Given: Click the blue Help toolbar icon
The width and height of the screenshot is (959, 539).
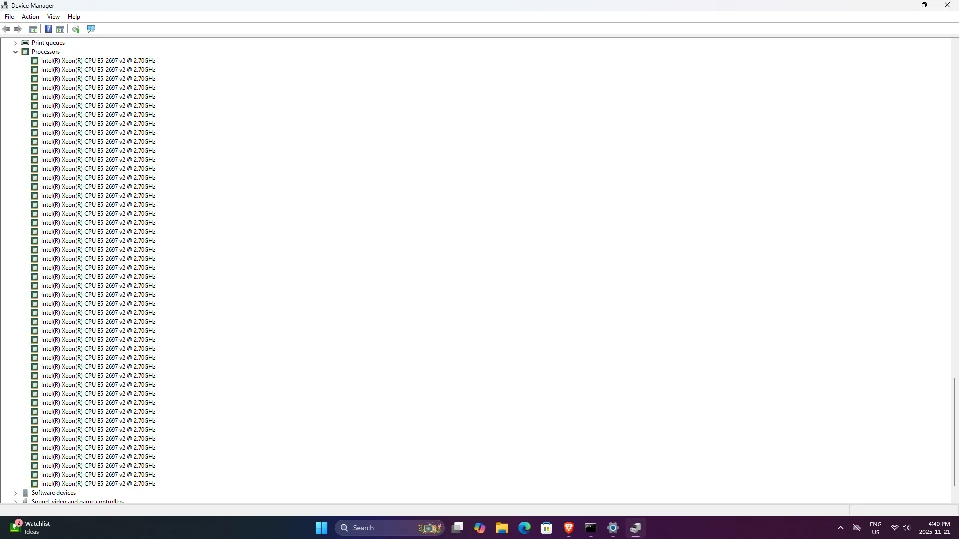Looking at the screenshot, I should click(x=47, y=29).
